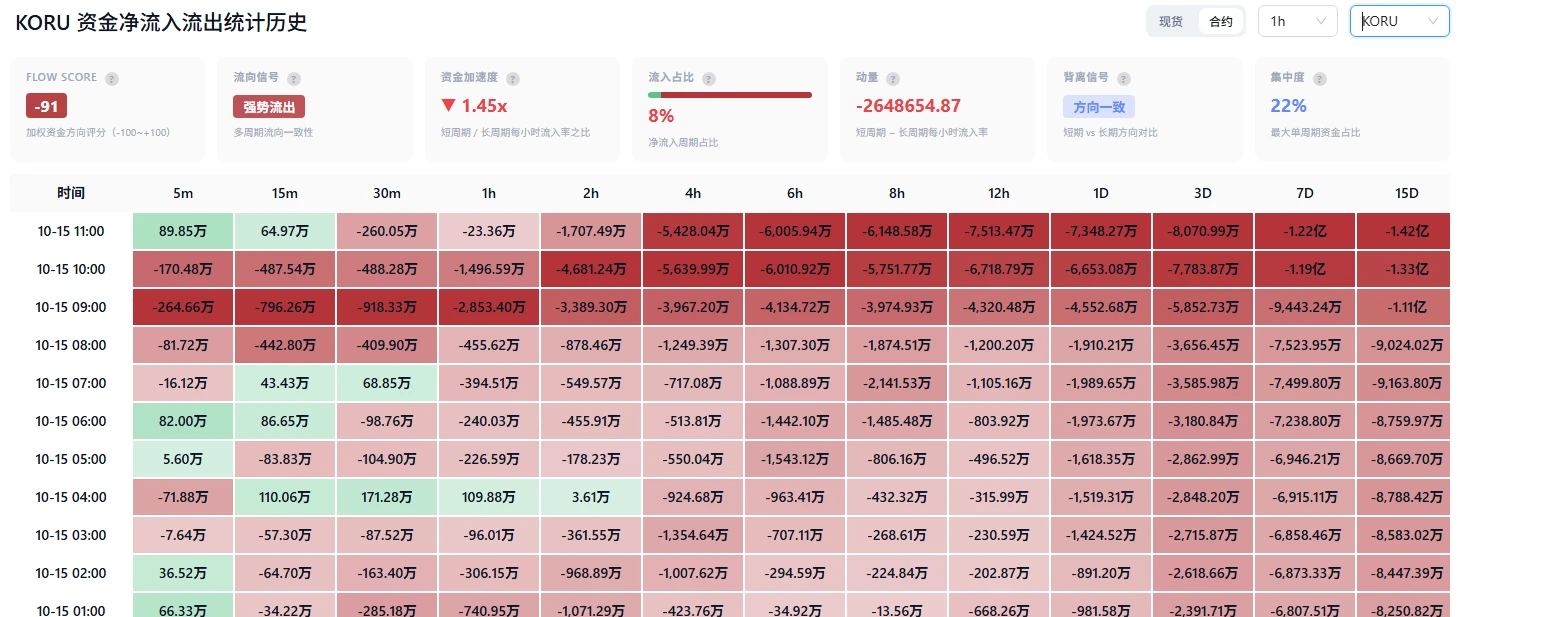Click the help icon beside 流入占比
The height and width of the screenshot is (617, 1544).
point(709,79)
